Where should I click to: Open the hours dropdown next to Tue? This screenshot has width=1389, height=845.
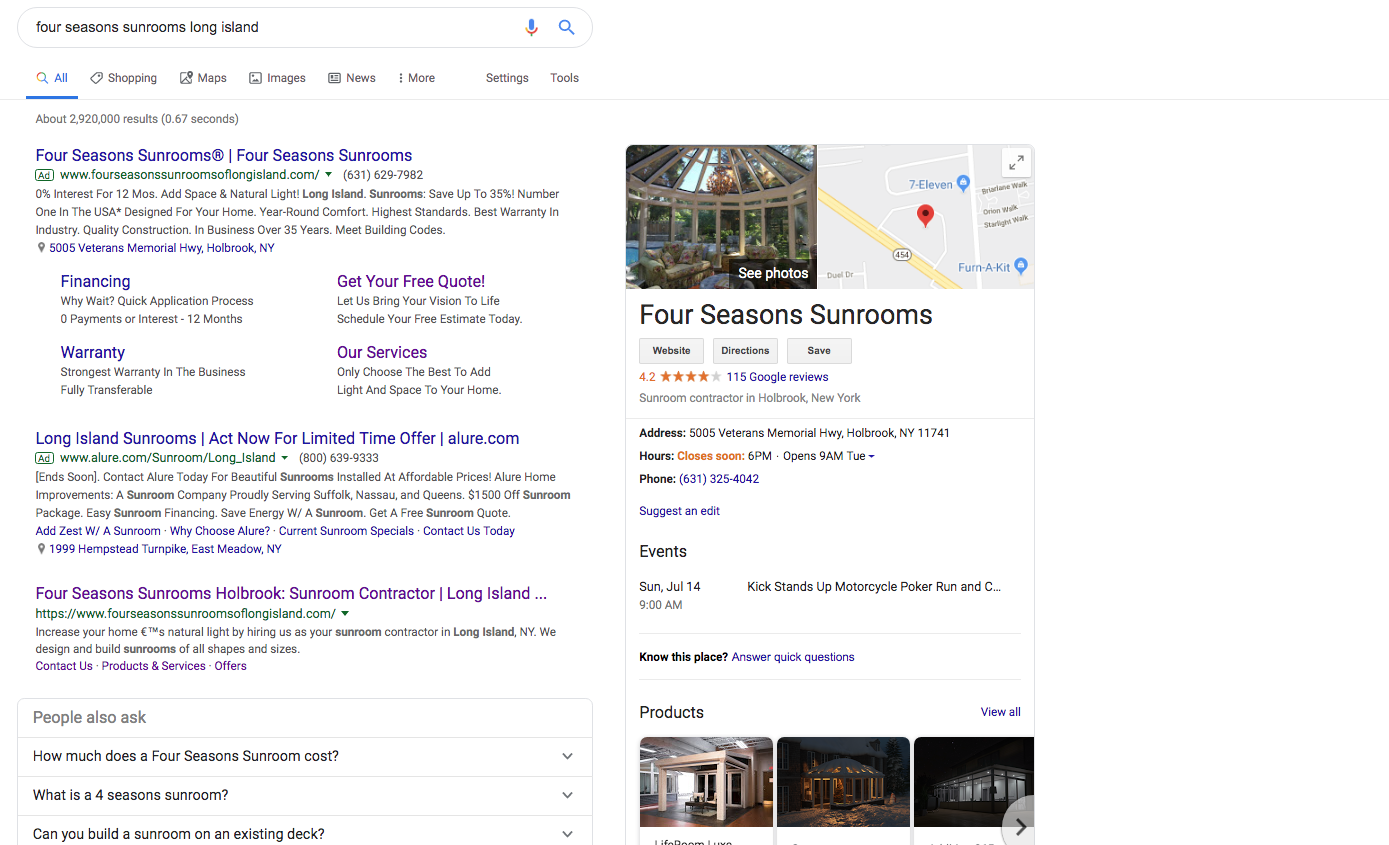[x=871, y=457]
